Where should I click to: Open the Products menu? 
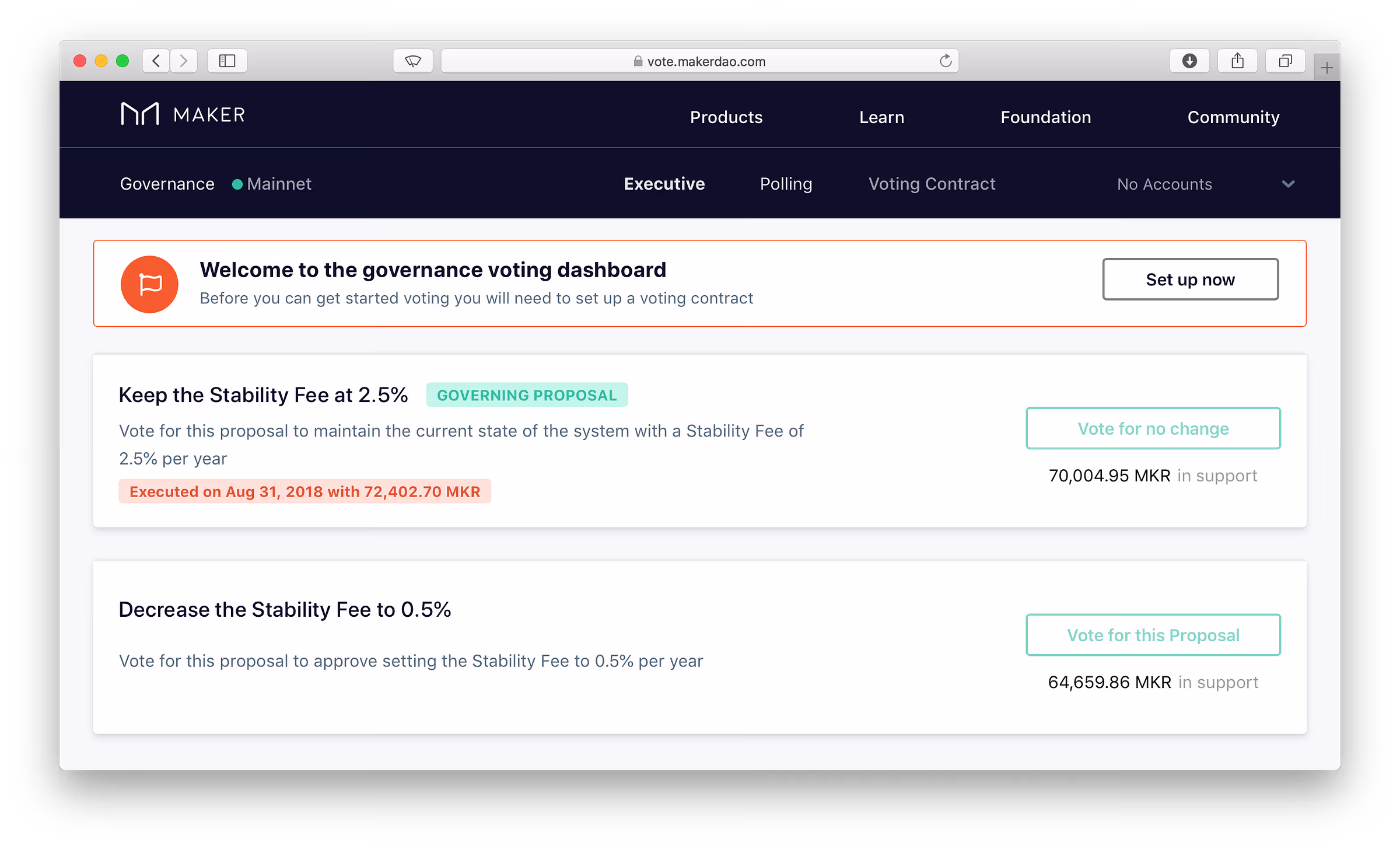[726, 117]
